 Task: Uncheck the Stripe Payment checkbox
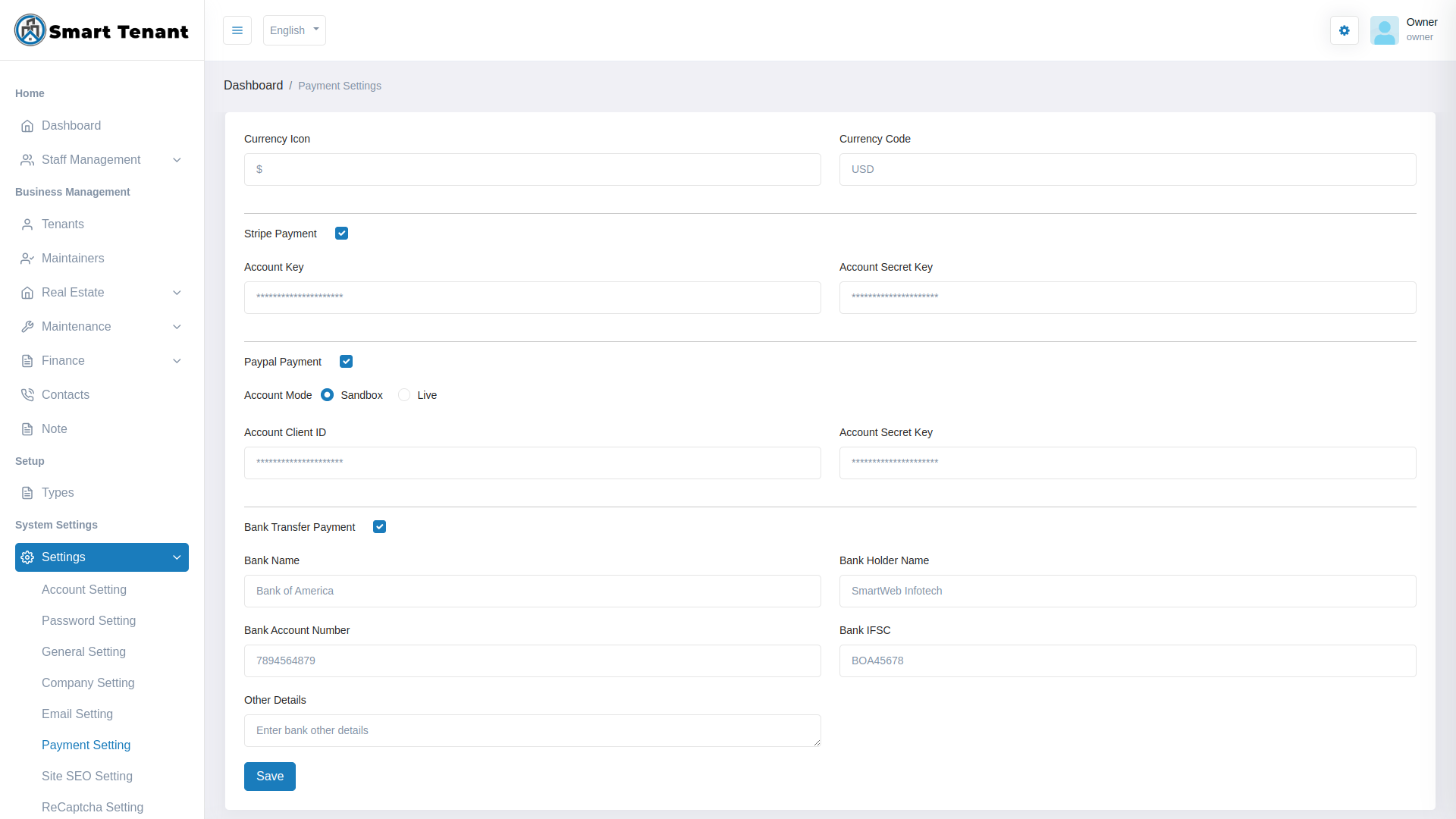341,234
